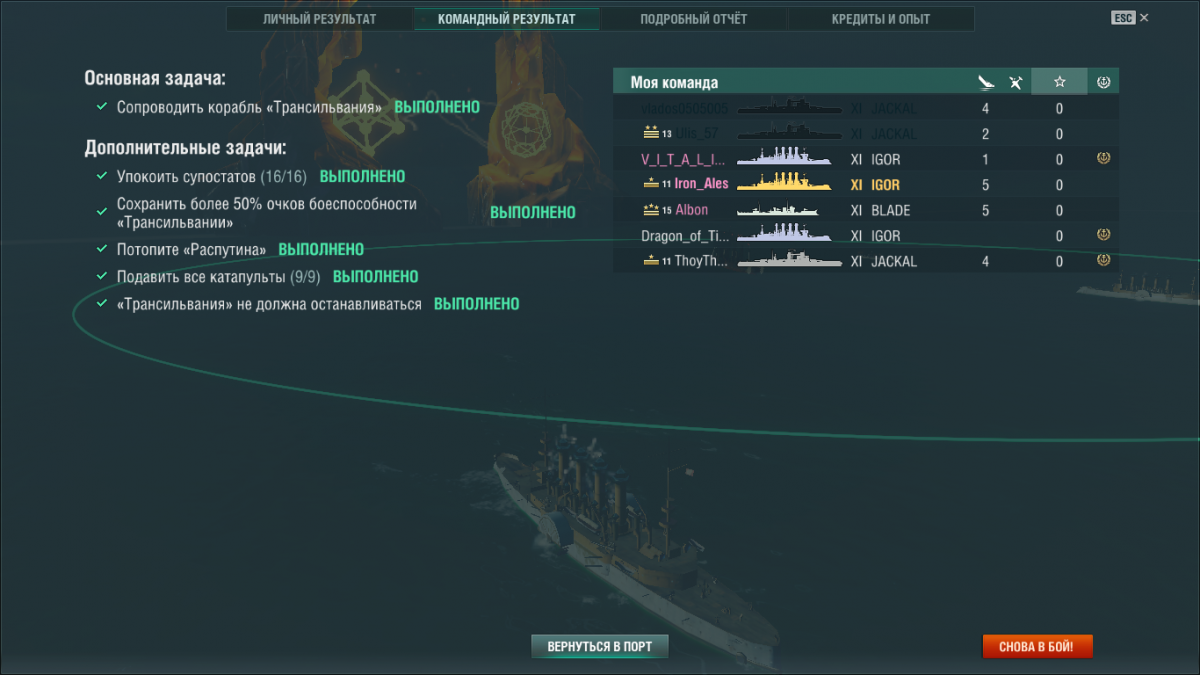Viewport: 1200px width, 675px height.
Task: Click the anchor wreath column header icon
Action: click(x=1104, y=82)
